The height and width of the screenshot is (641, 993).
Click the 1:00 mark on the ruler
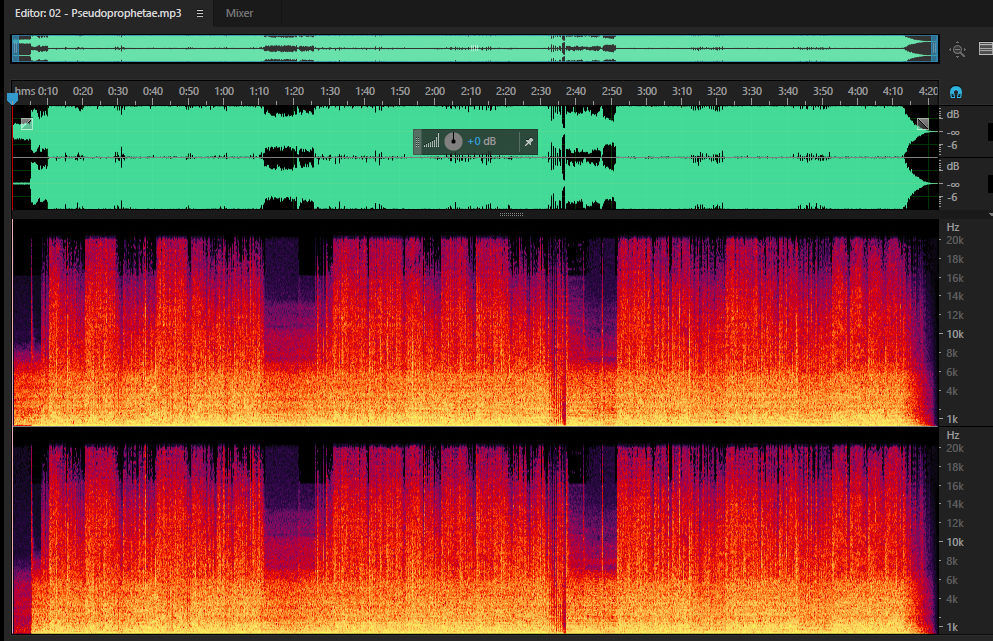pyautogui.click(x=224, y=91)
